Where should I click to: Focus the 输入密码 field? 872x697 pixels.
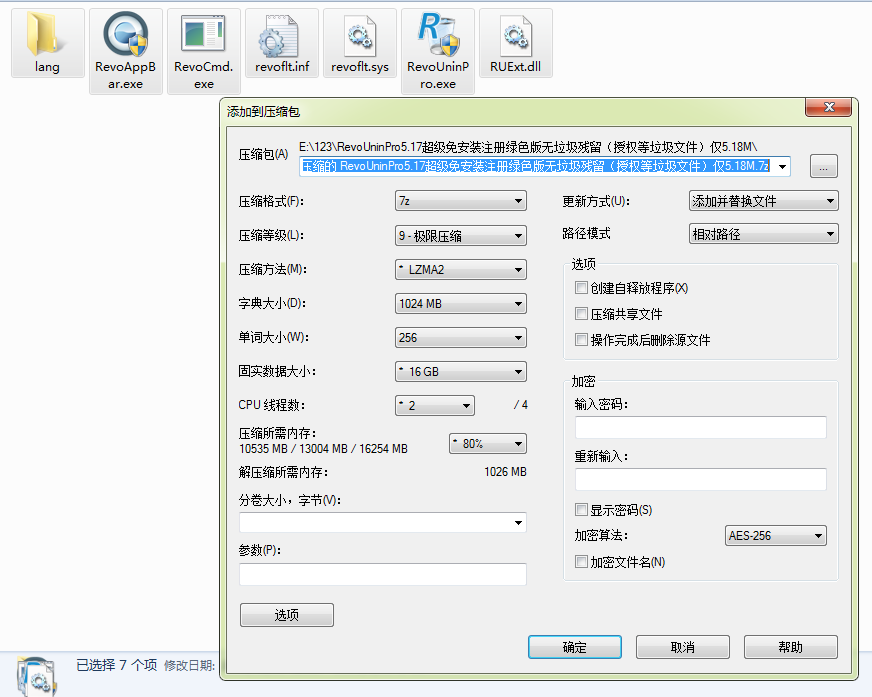pos(700,427)
